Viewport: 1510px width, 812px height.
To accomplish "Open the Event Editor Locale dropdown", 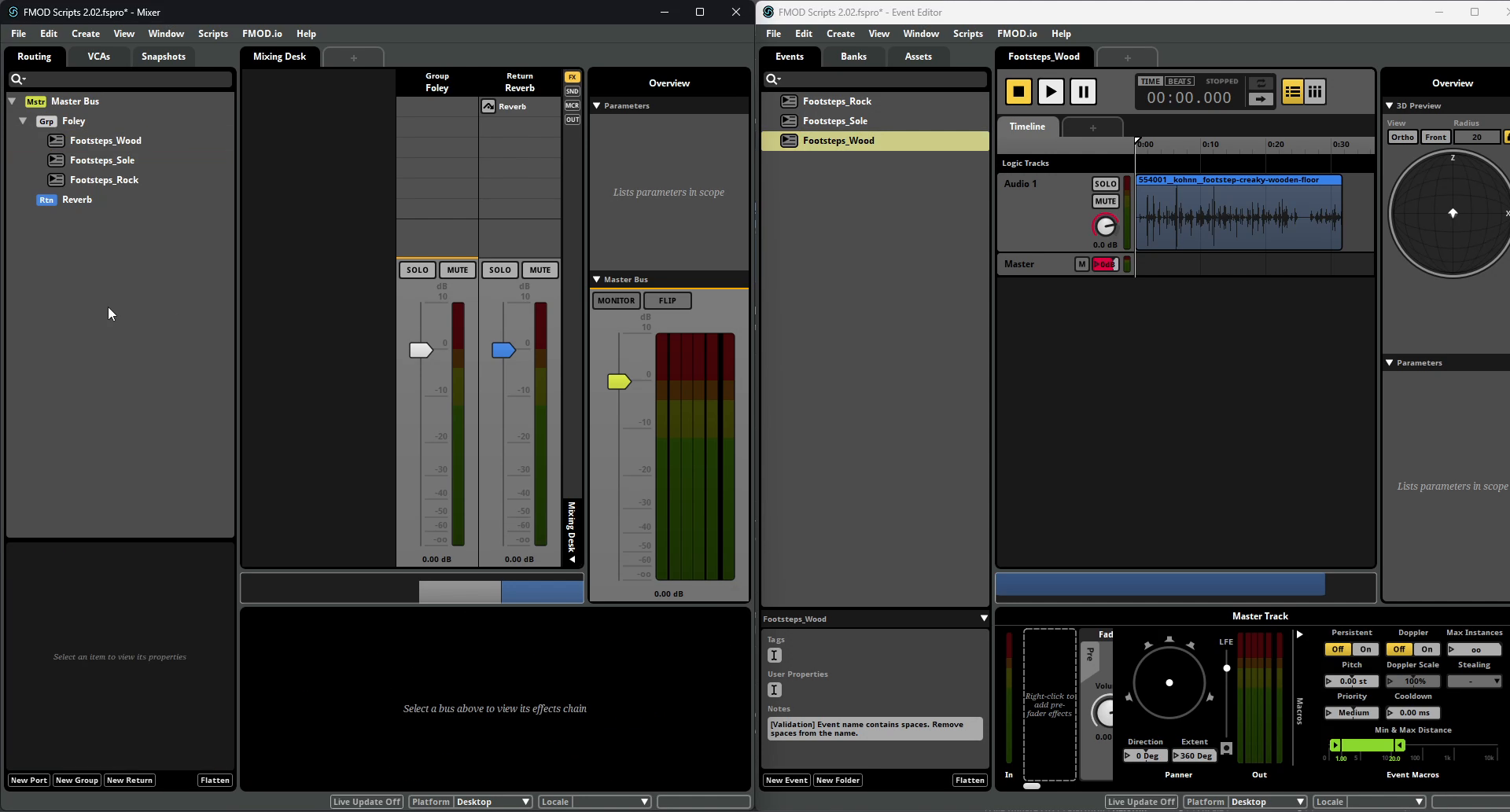I will (1386, 802).
